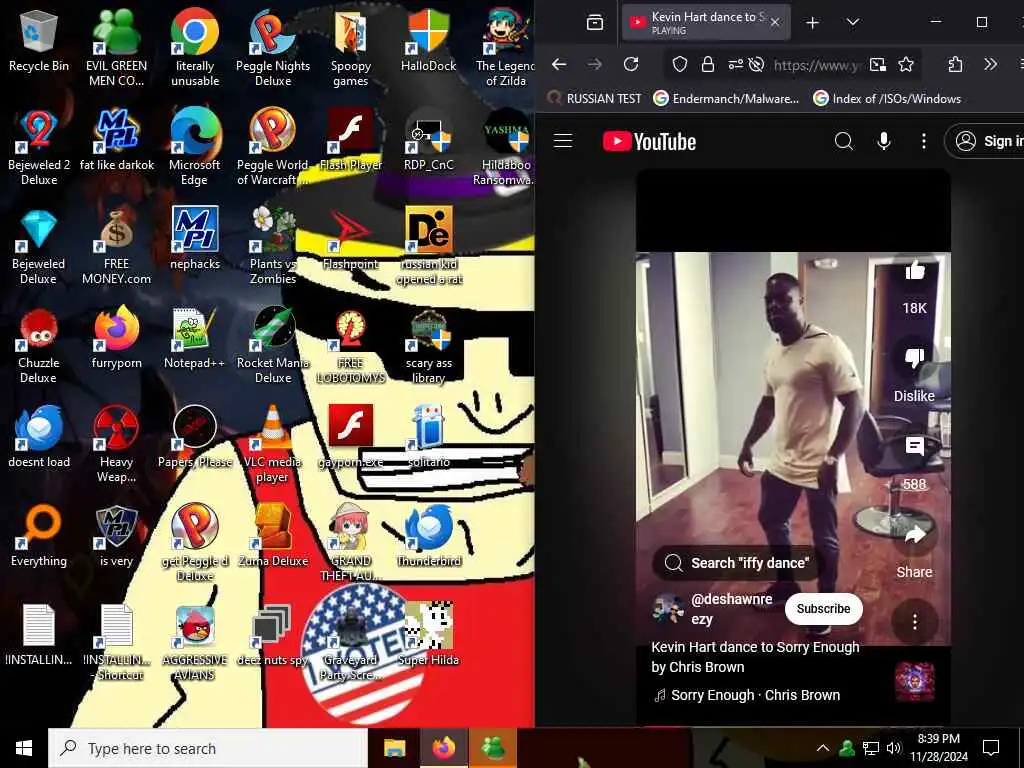Open Bejeweled 2 Deluxe shortcut

[39, 148]
